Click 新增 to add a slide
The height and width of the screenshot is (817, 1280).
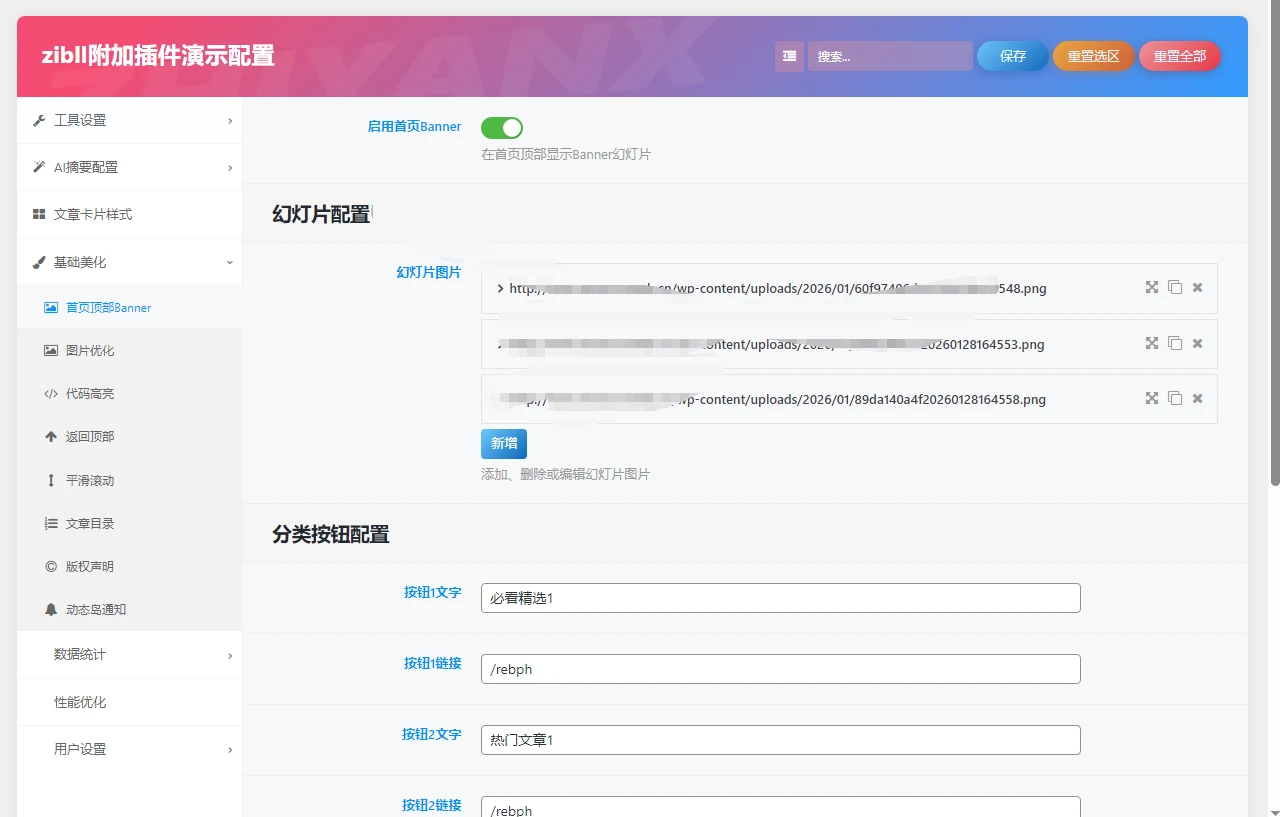[x=503, y=444]
